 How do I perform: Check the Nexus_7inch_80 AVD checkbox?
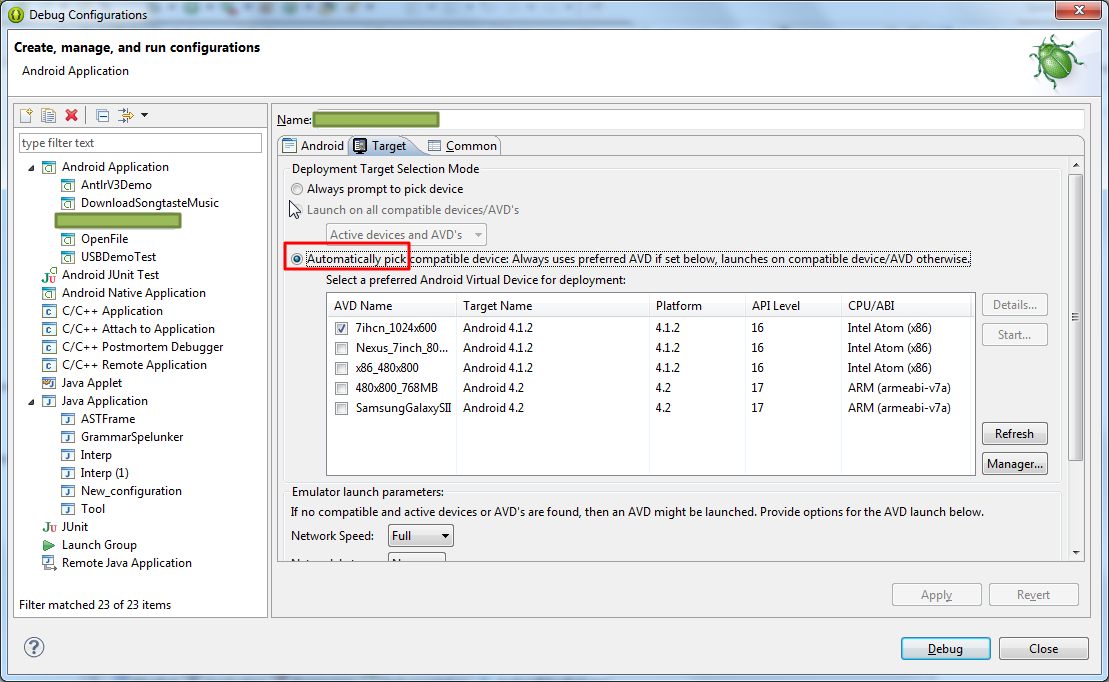point(342,348)
